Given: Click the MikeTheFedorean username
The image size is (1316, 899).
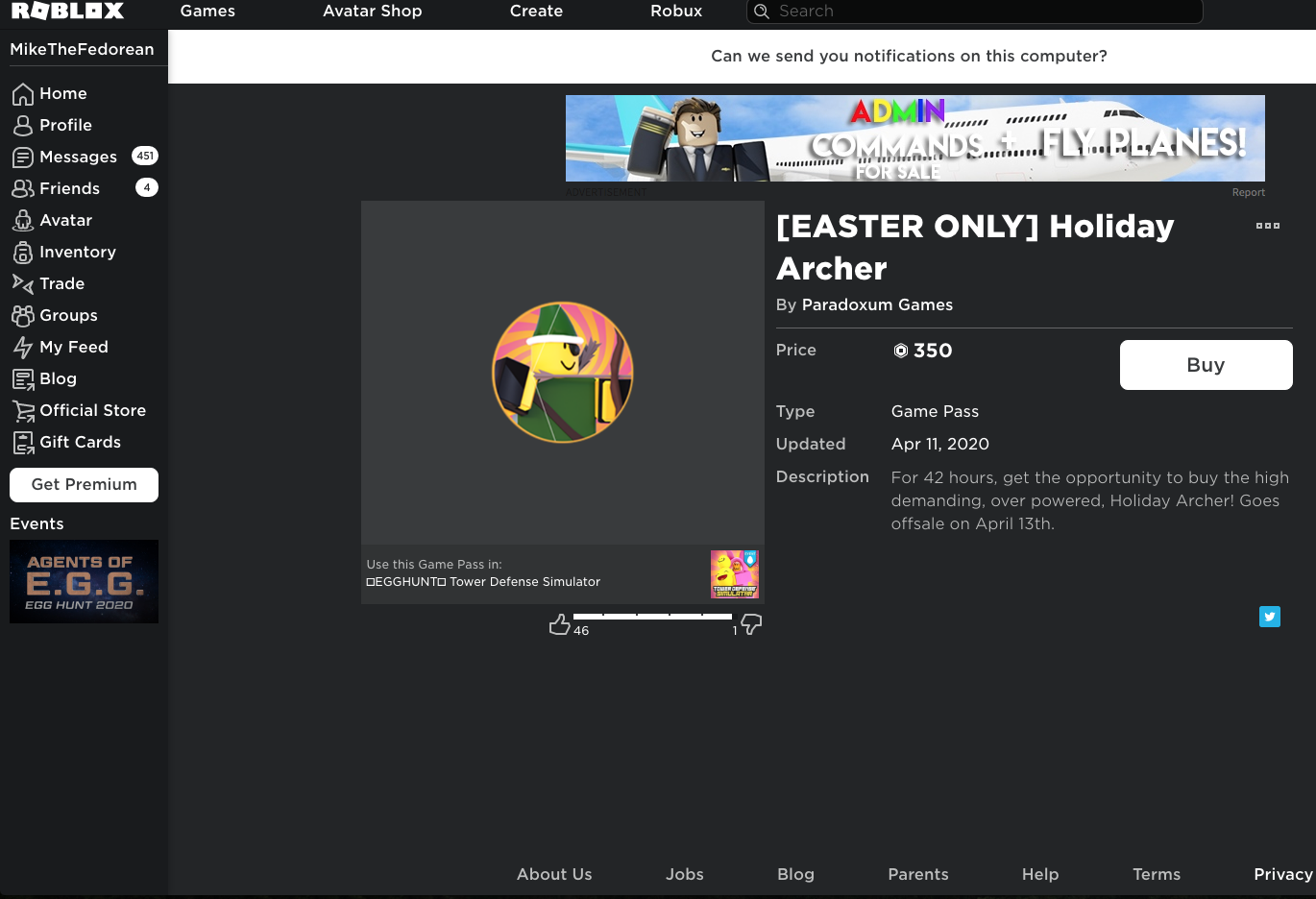Looking at the screenshot, I should click(82, 49).
